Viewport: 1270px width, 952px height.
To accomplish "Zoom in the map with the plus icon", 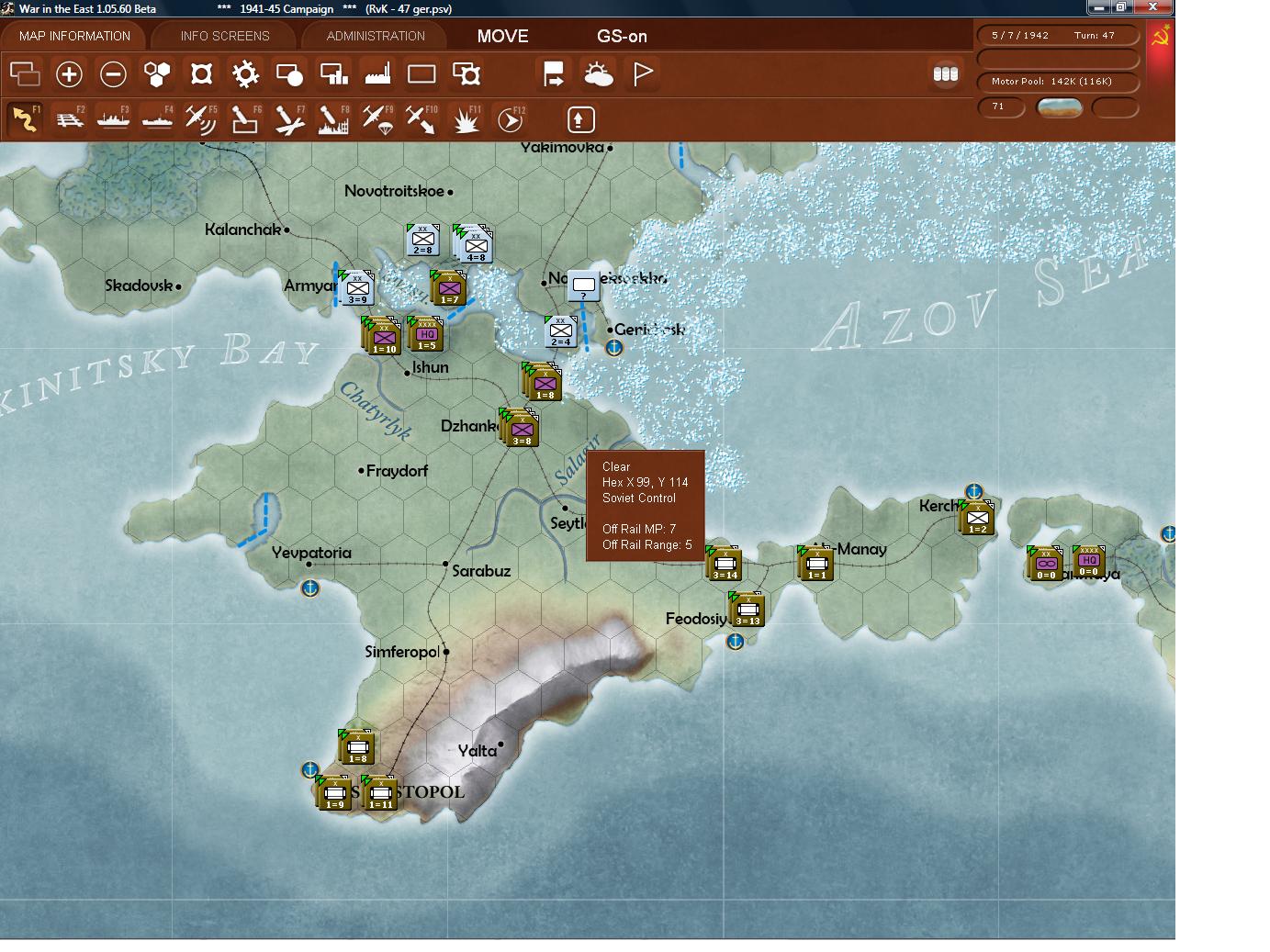I will coord(69,74).
